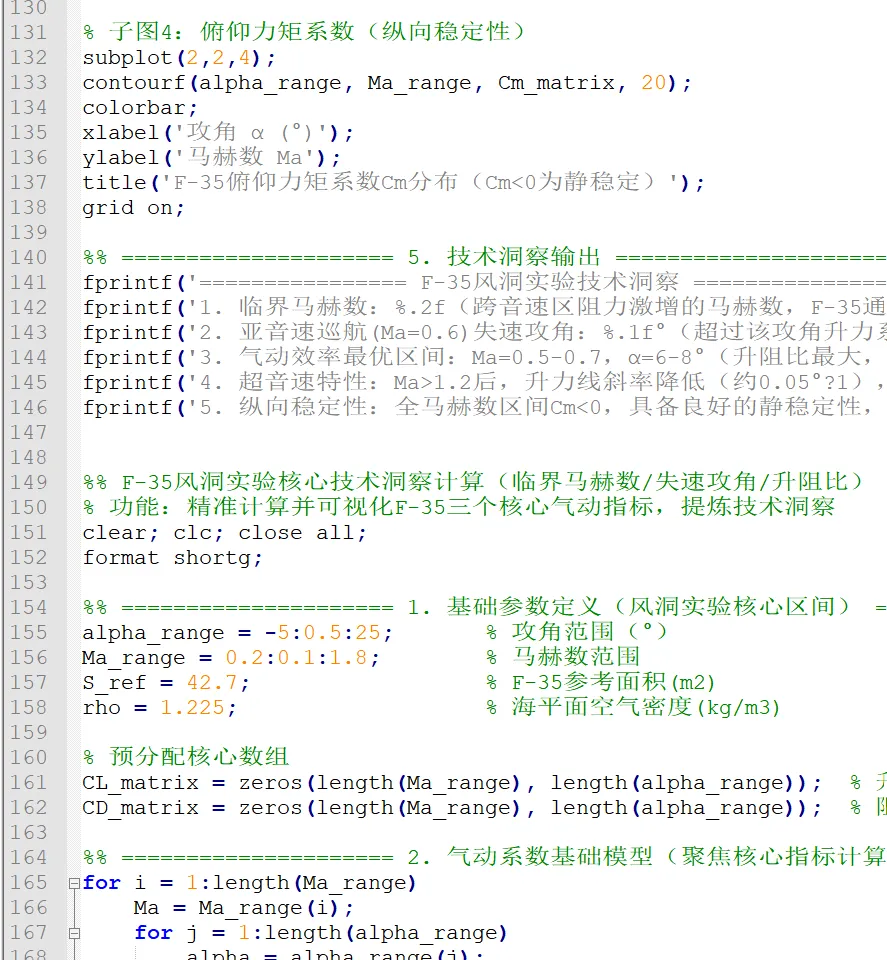Screen dimensions: 887x960
Task: Click the 'for j = 1:length(alpha_range)' line
Action: pyautogui.click(x=321, y=933)
